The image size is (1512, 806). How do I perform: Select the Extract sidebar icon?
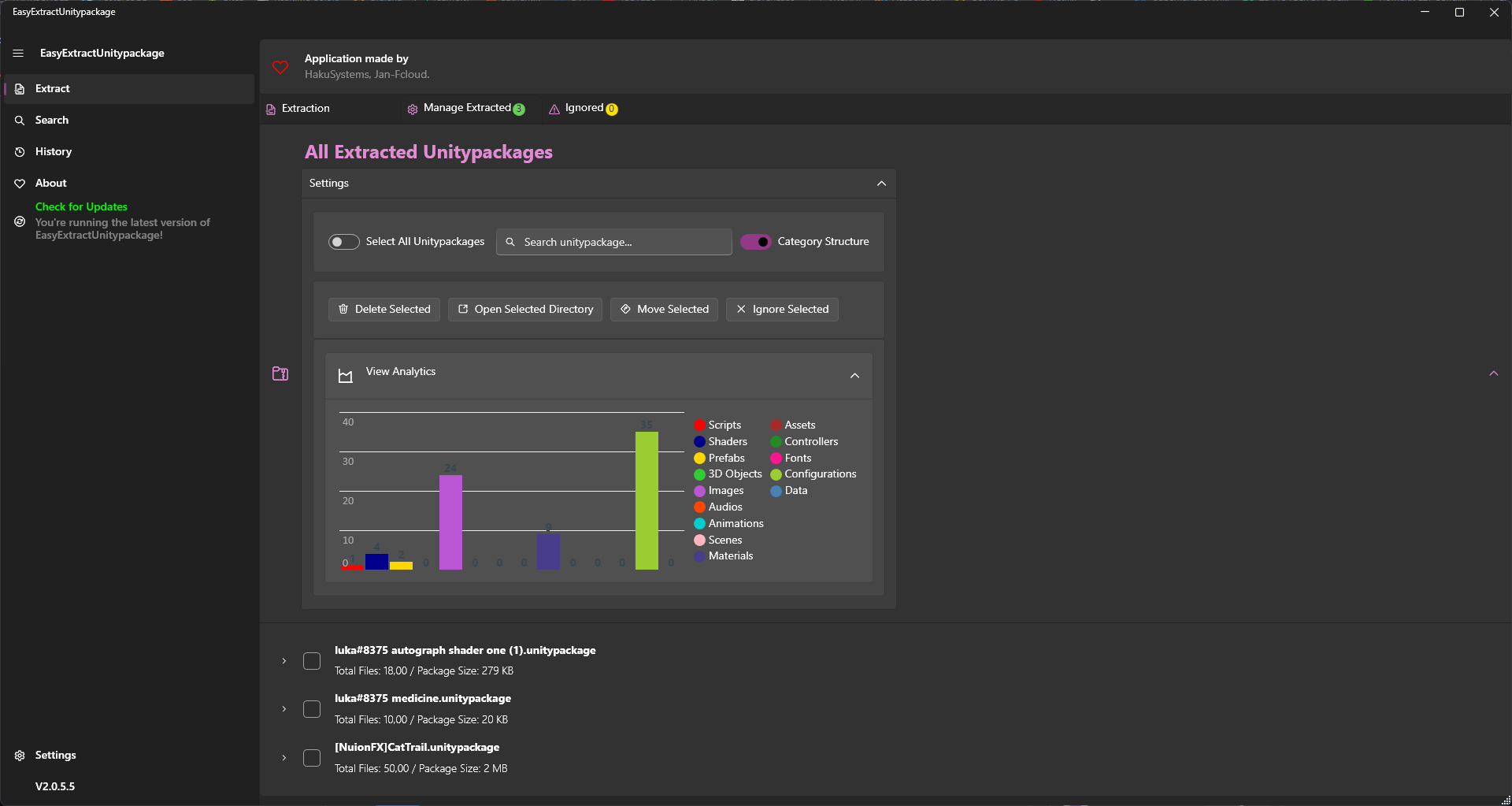click(19, 88)
